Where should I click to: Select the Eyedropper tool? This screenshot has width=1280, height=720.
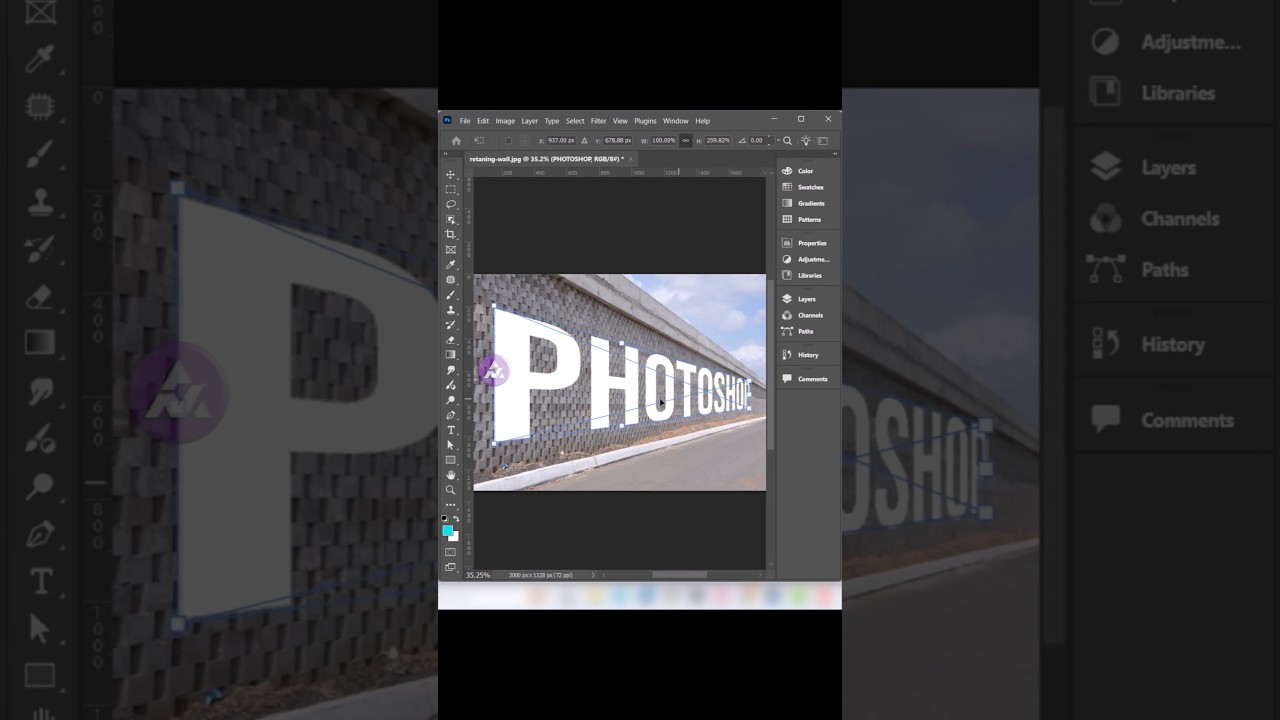451,265
